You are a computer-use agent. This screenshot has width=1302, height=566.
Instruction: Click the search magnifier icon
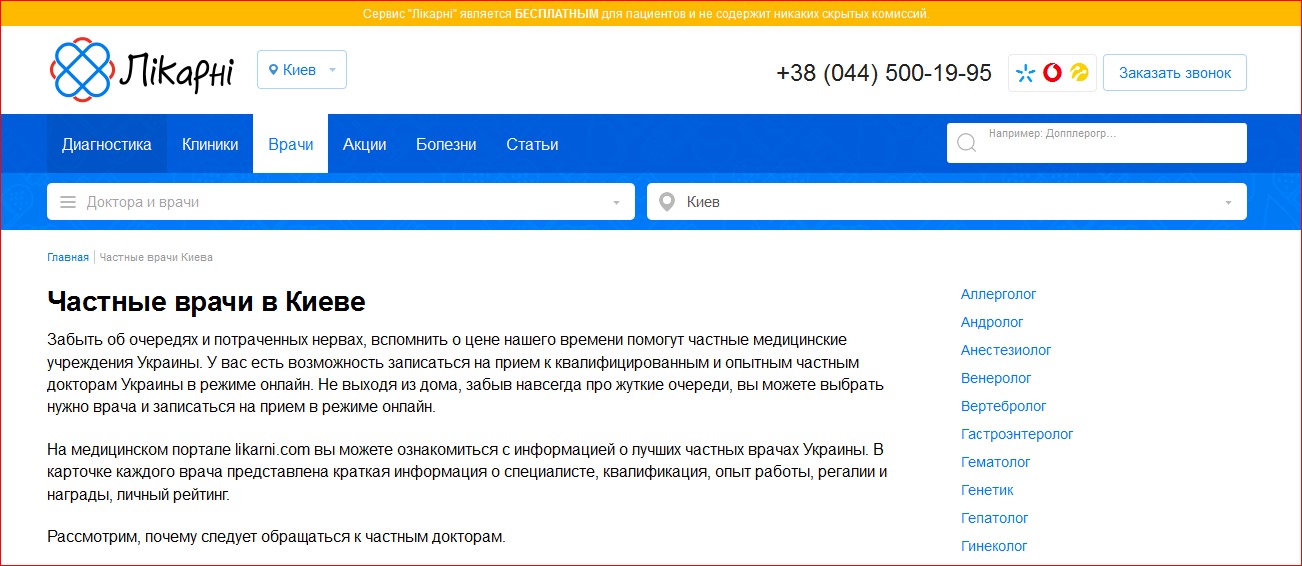pos(966,143)
